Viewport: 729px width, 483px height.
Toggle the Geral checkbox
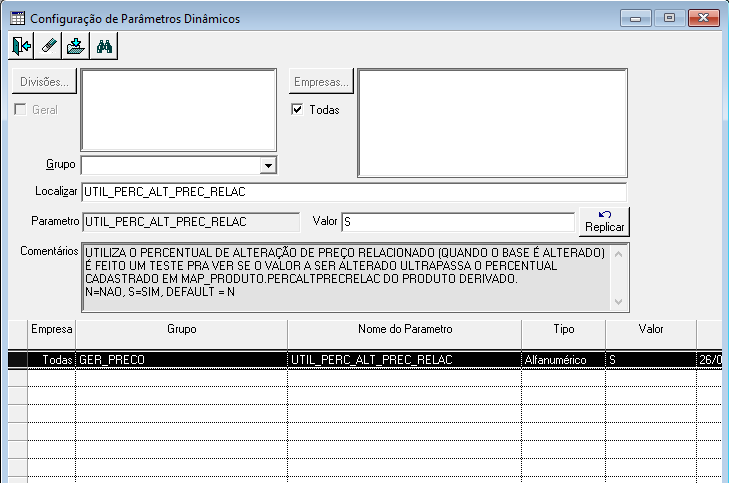(x=20, y=109)
